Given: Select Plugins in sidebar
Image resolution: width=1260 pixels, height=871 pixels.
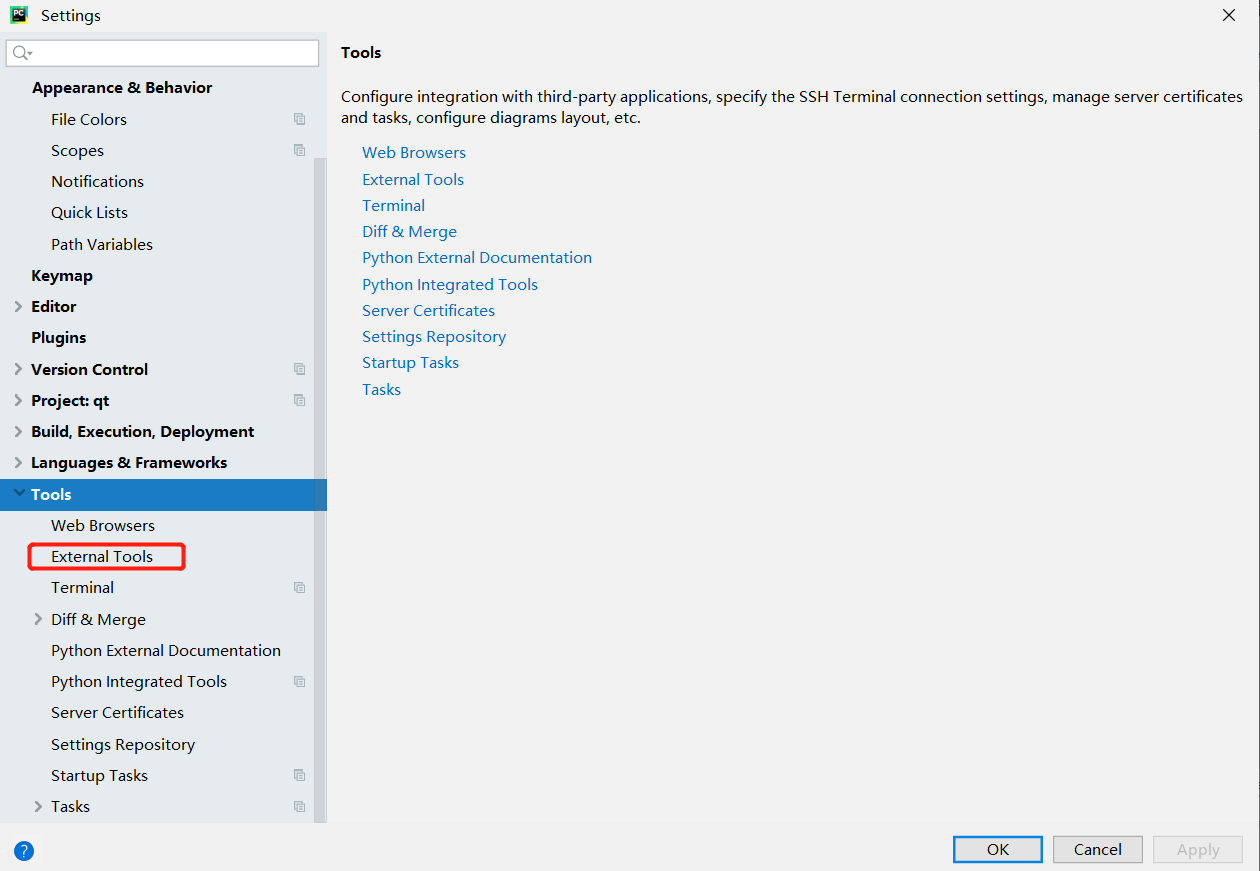Looking at the screenshot, I should pos(59,338).
